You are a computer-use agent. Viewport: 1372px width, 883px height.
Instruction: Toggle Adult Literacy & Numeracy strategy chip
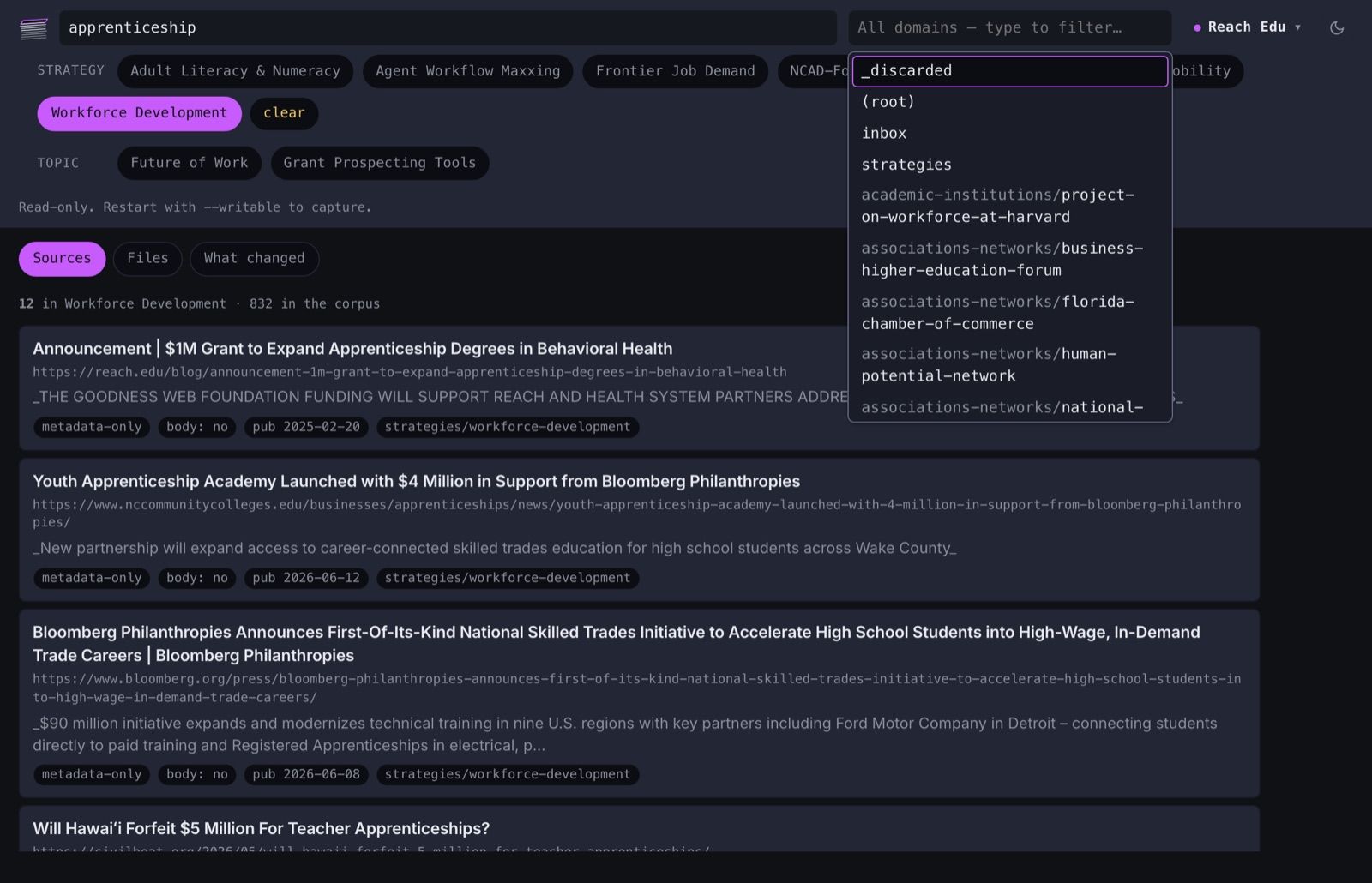[235, 71]
